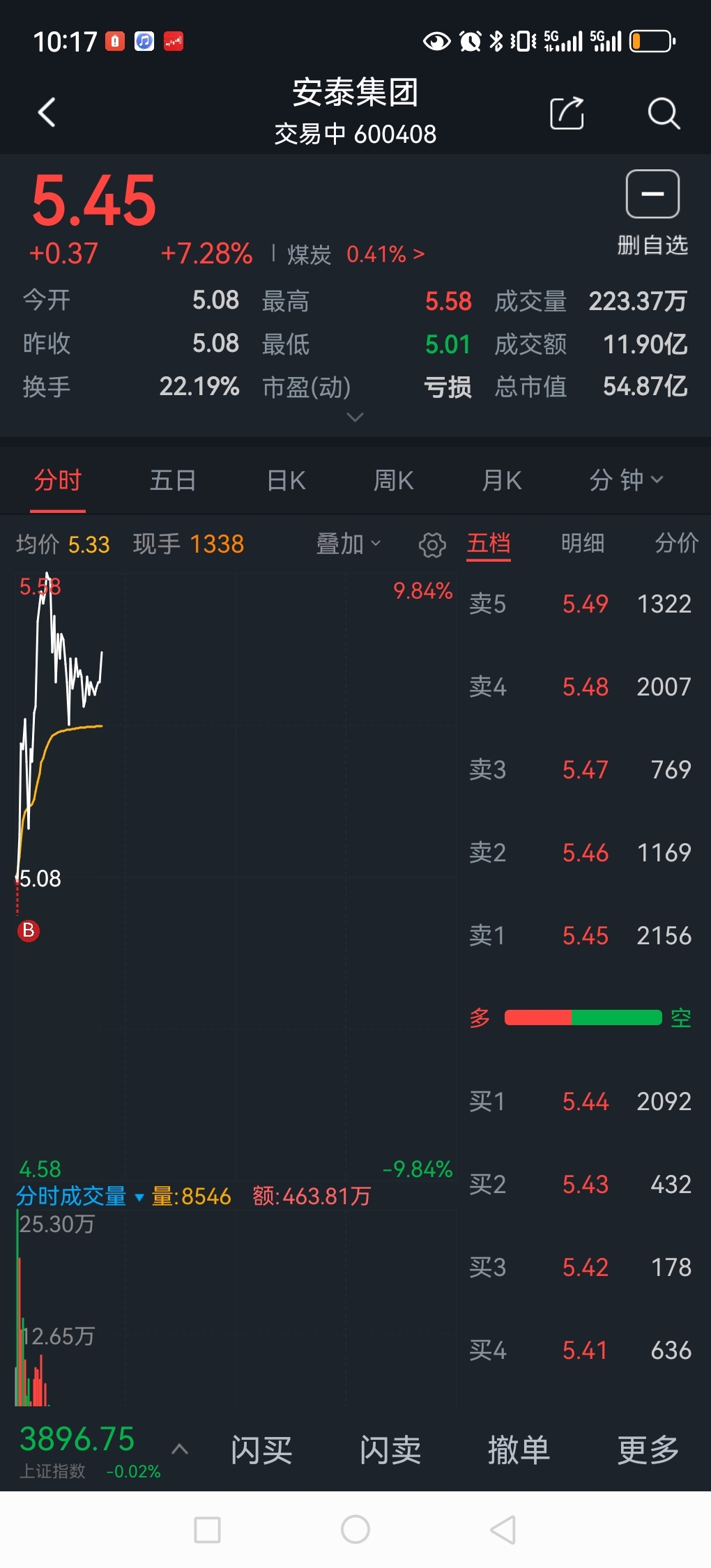This screenshot has height=1568, width=711.
Task: Open the 叠加 overlay dropdown
Action: (349, 544)
